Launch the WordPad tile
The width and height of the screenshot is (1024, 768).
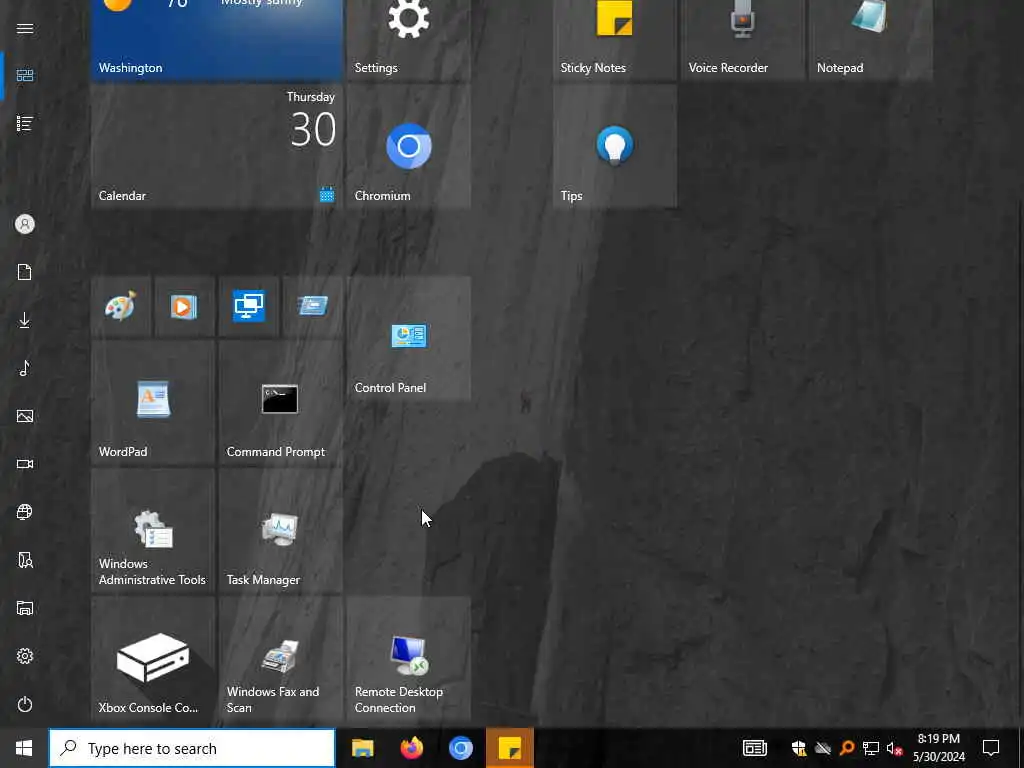click(153, 402)
